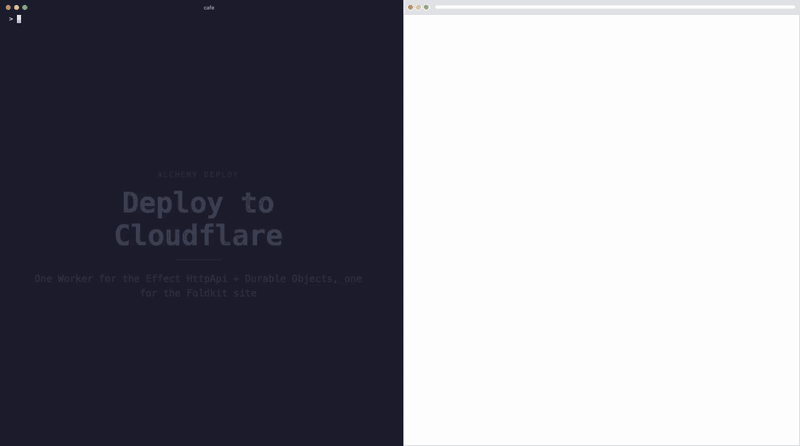Click the 'One Worker for the Effect HttpApi' subtitle

click(x=198, y=286)
